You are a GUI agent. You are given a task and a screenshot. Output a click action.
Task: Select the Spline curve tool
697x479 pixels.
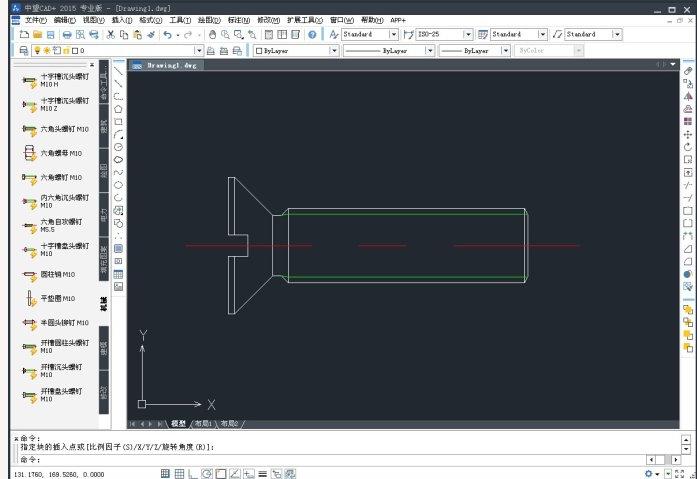tap(118, 172)
